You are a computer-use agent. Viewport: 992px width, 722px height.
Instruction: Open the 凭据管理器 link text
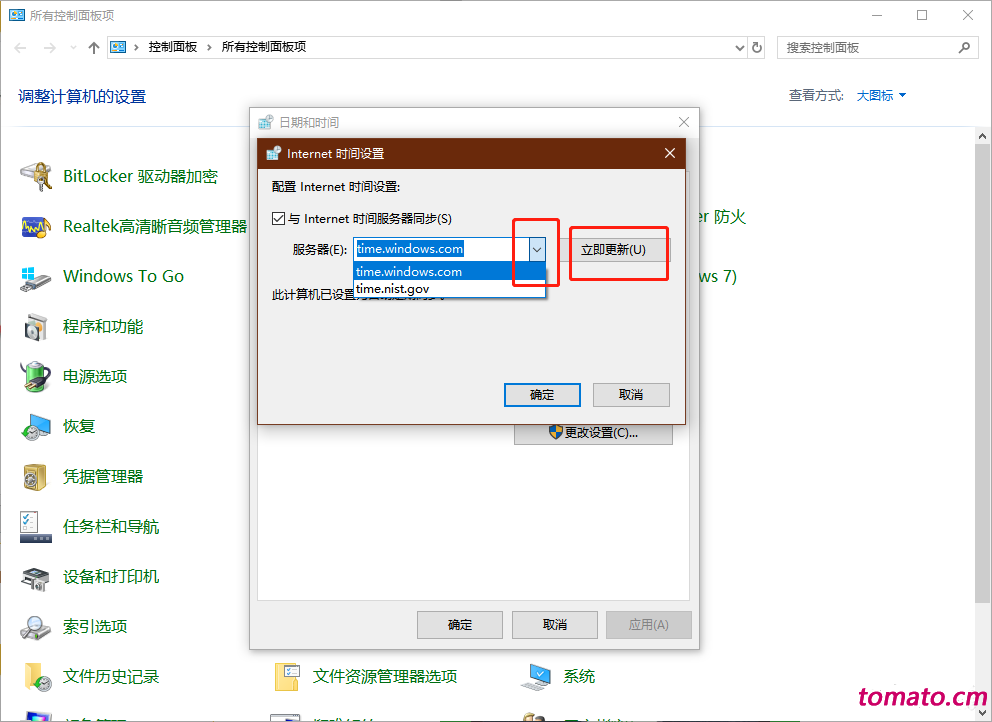(103, 476)
